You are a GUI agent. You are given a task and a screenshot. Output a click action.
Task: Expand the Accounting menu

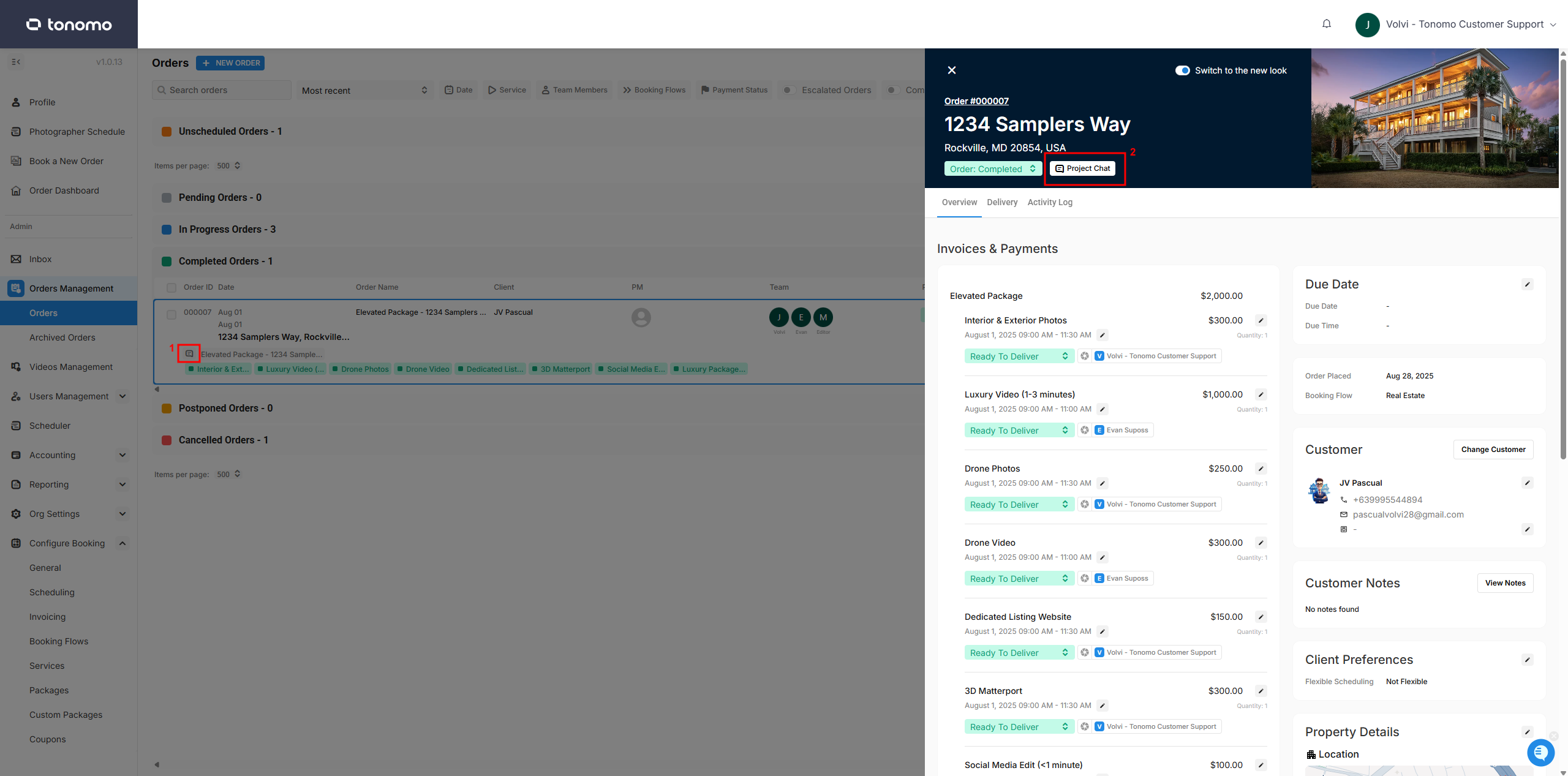coord(123,455)
